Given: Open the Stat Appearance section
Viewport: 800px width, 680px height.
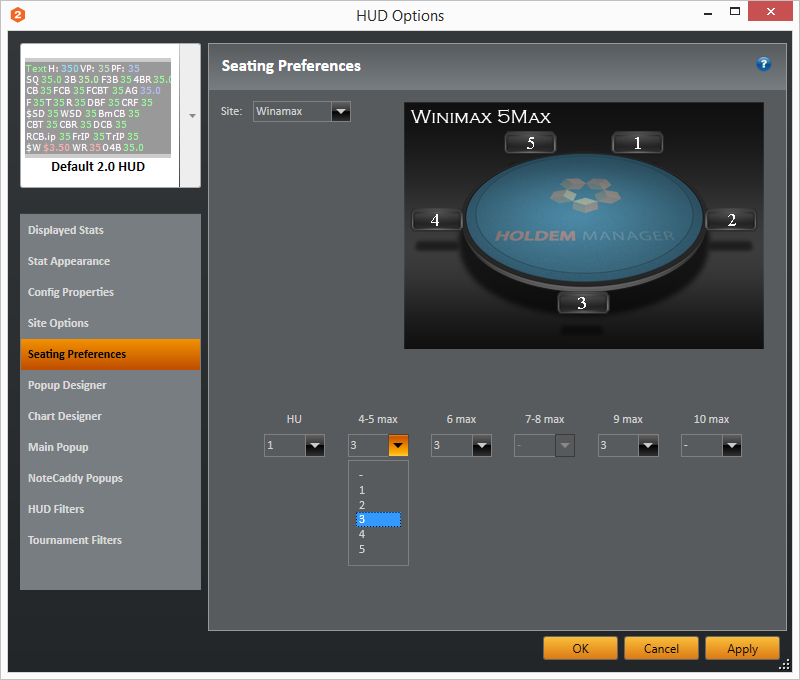Looking at the screenshot, I should pos(110,261).
